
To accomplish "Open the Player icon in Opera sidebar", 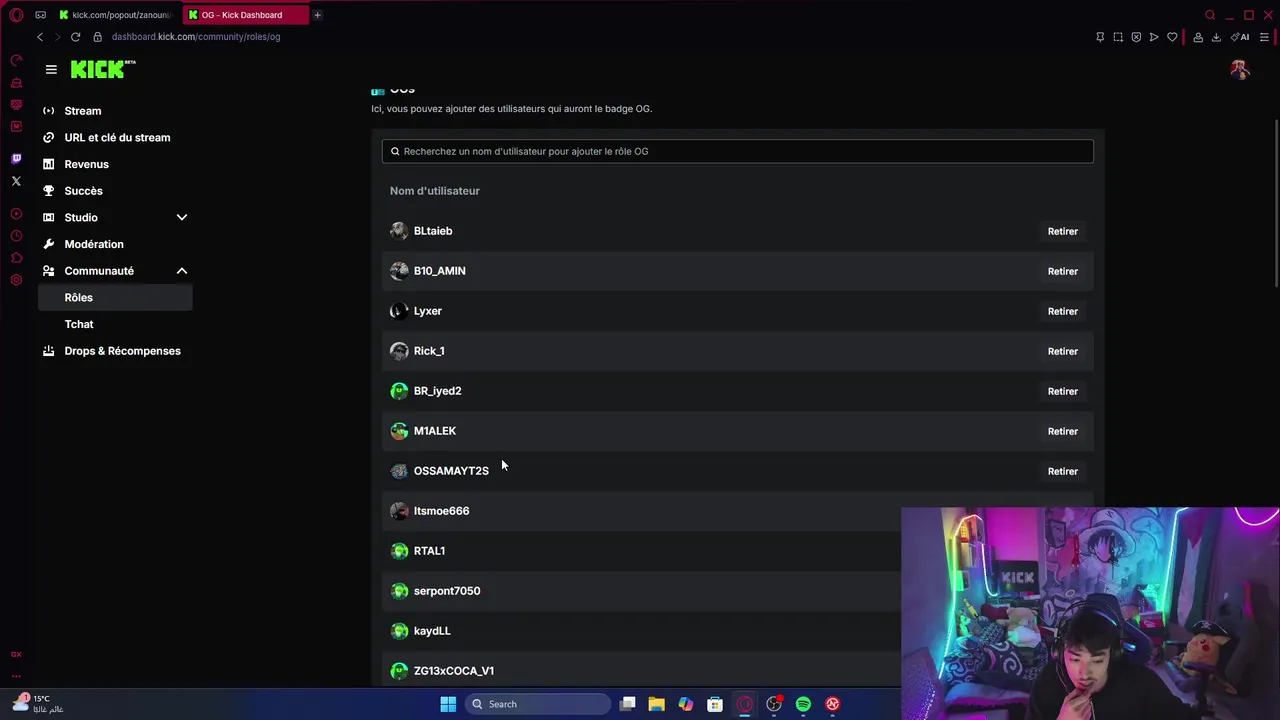I will pos(16,214).
